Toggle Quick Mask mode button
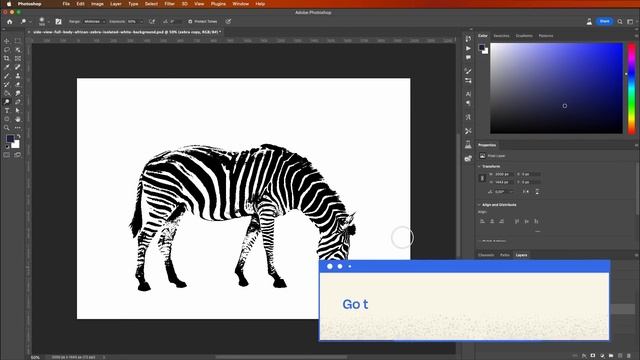 (7, 155)
